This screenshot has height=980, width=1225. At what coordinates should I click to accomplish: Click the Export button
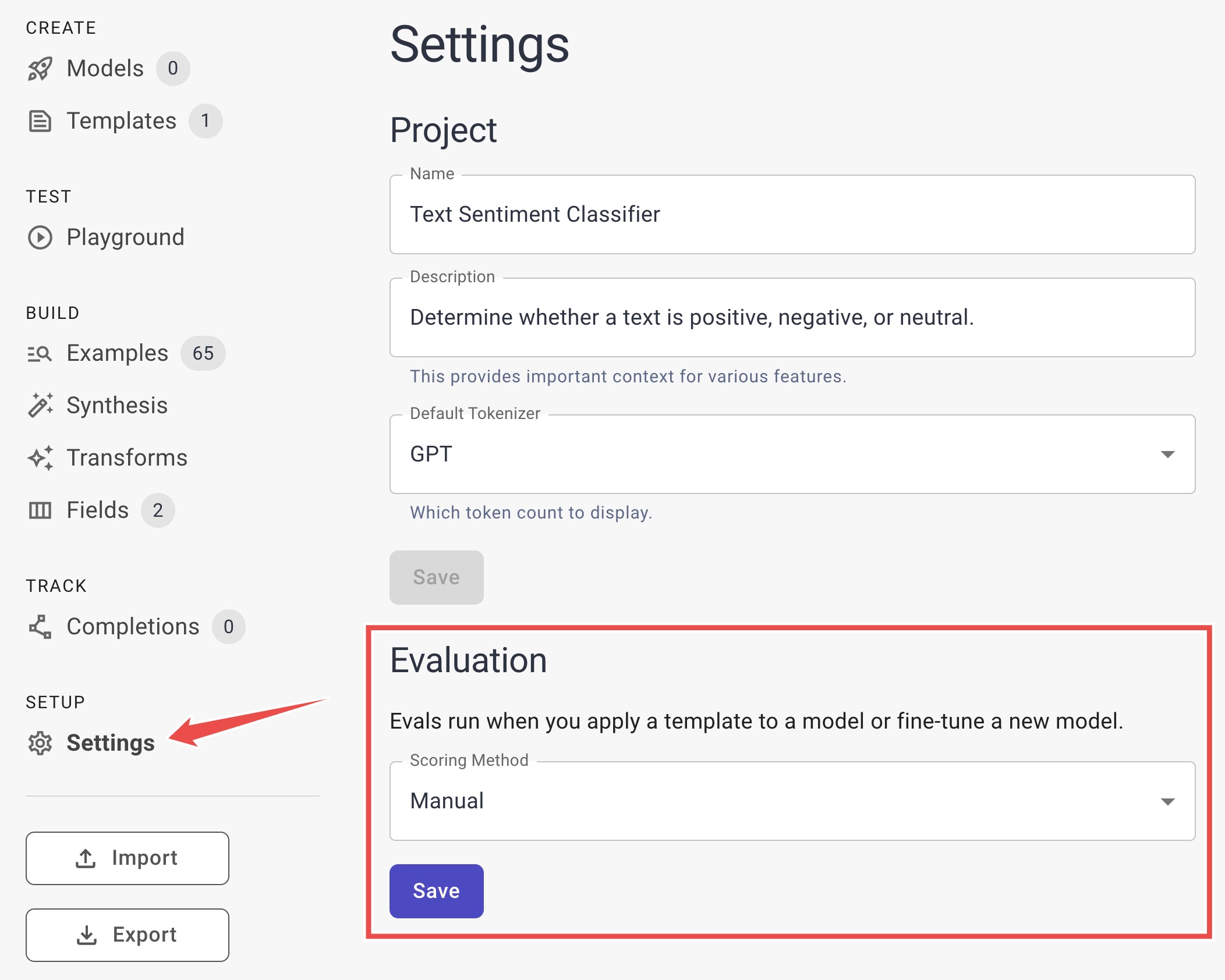[127, 935]
